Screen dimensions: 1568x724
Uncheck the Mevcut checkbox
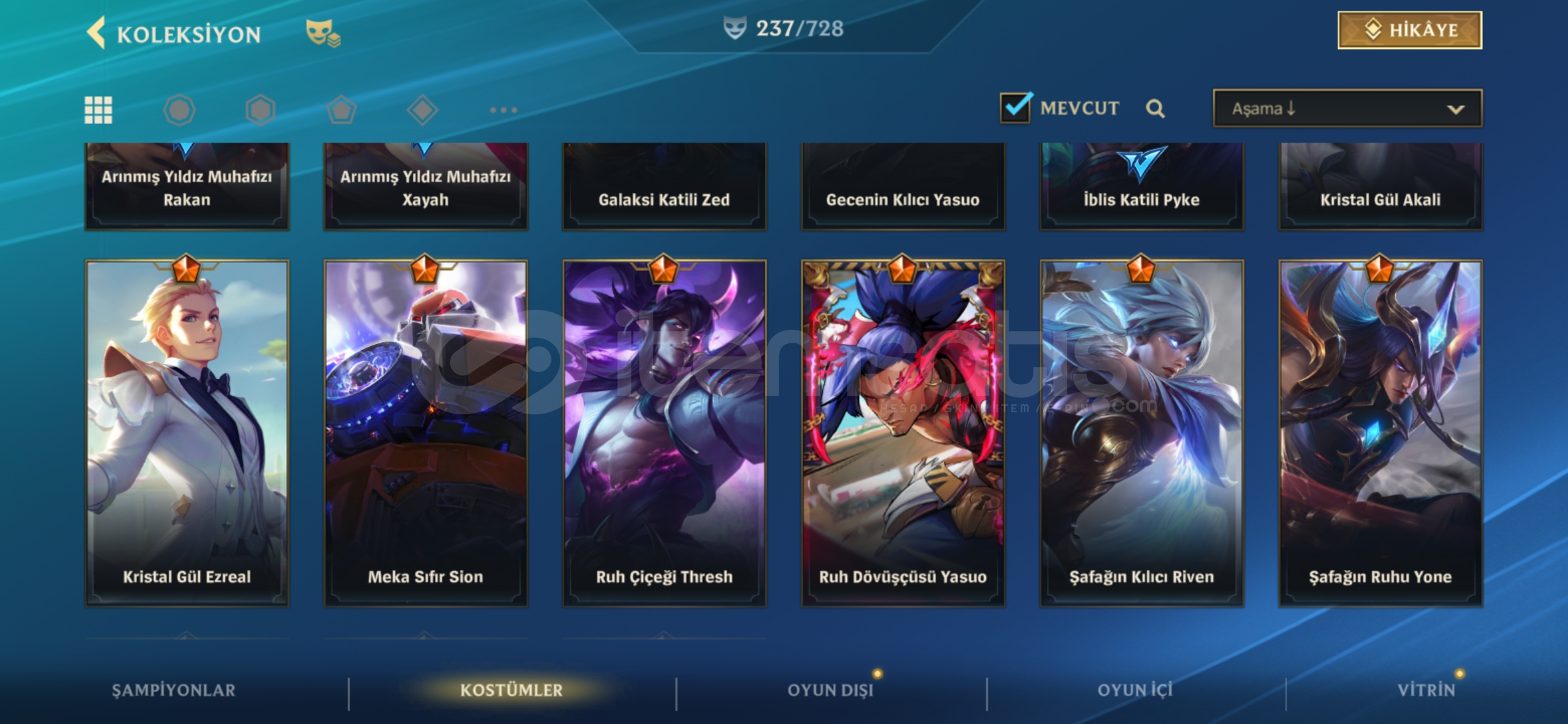(1015, 107)
